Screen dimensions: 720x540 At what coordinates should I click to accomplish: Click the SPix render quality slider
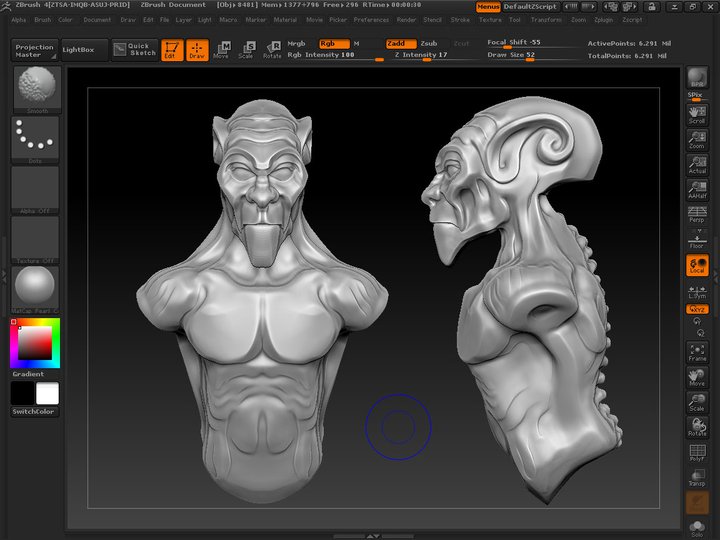click(x=697, y=96)
